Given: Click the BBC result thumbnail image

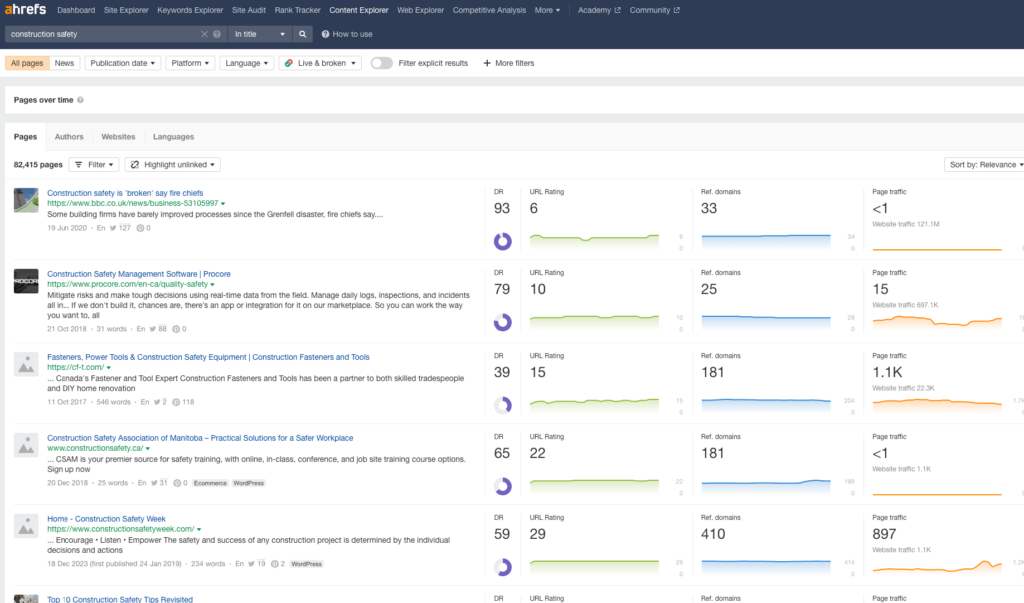Looking at the screenshot, I should 26,199.
